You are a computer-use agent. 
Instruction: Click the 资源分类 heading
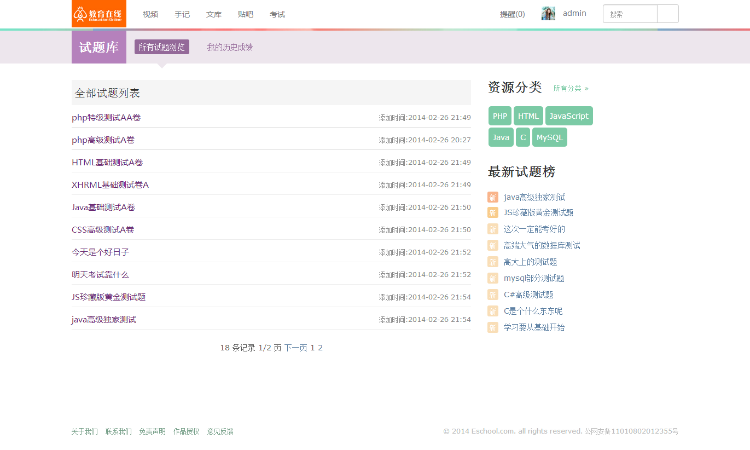pyautogui.click(x=515, y=88)
